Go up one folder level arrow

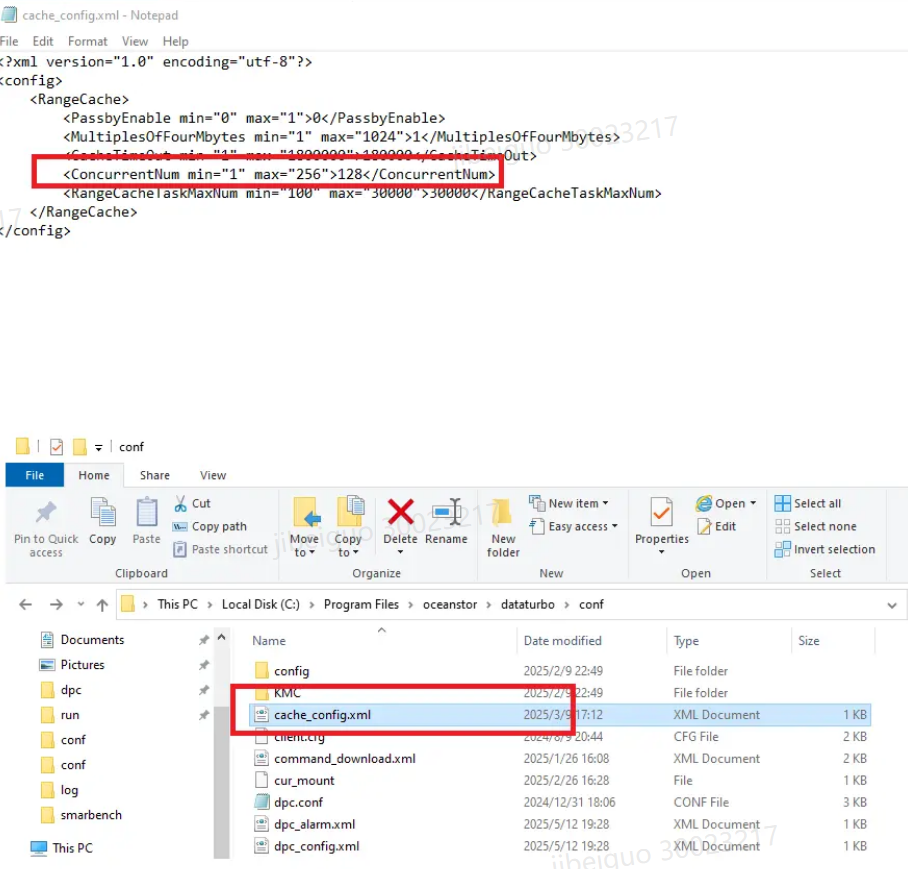(102, 605)
